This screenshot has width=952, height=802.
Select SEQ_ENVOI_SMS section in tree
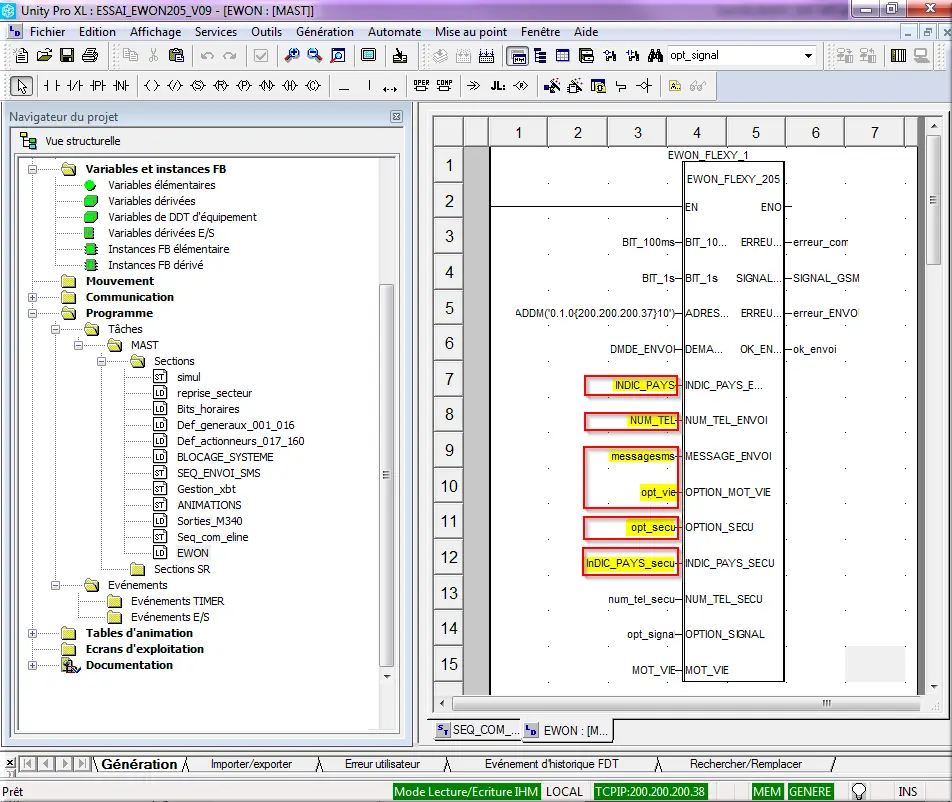(219, 473)
